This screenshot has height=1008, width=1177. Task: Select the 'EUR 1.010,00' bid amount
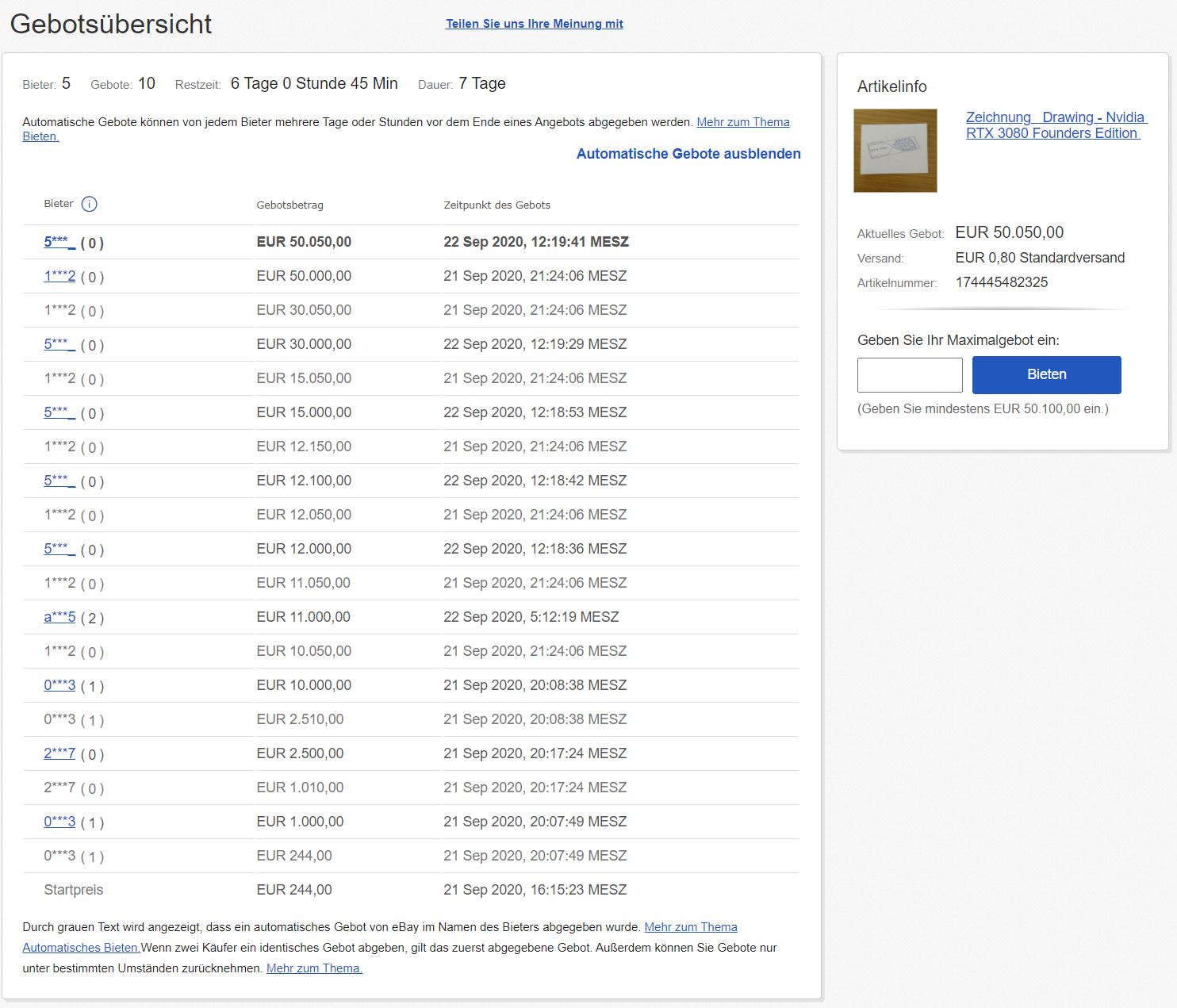point(300,788)
